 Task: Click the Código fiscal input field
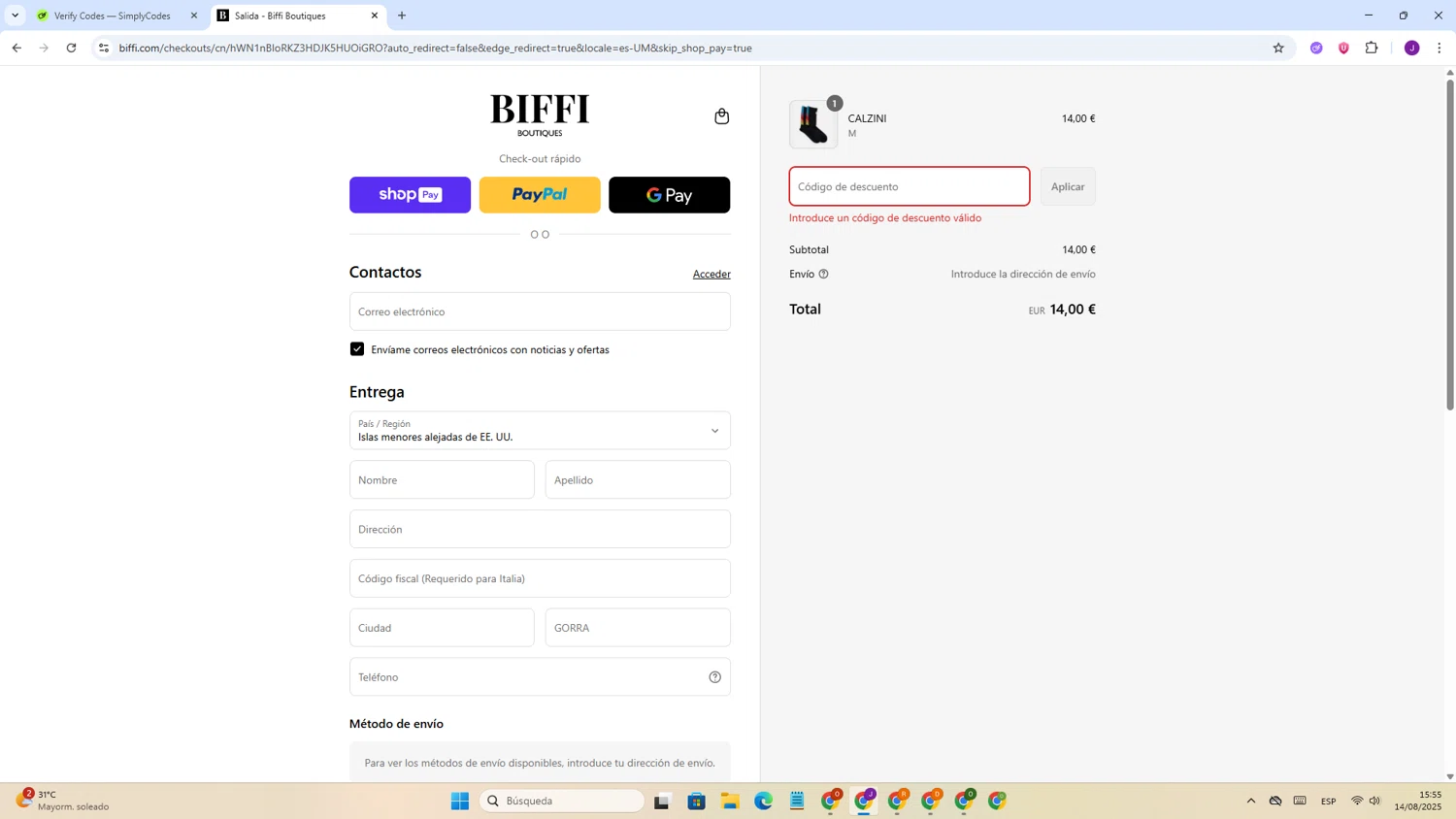tap(540, 578)
